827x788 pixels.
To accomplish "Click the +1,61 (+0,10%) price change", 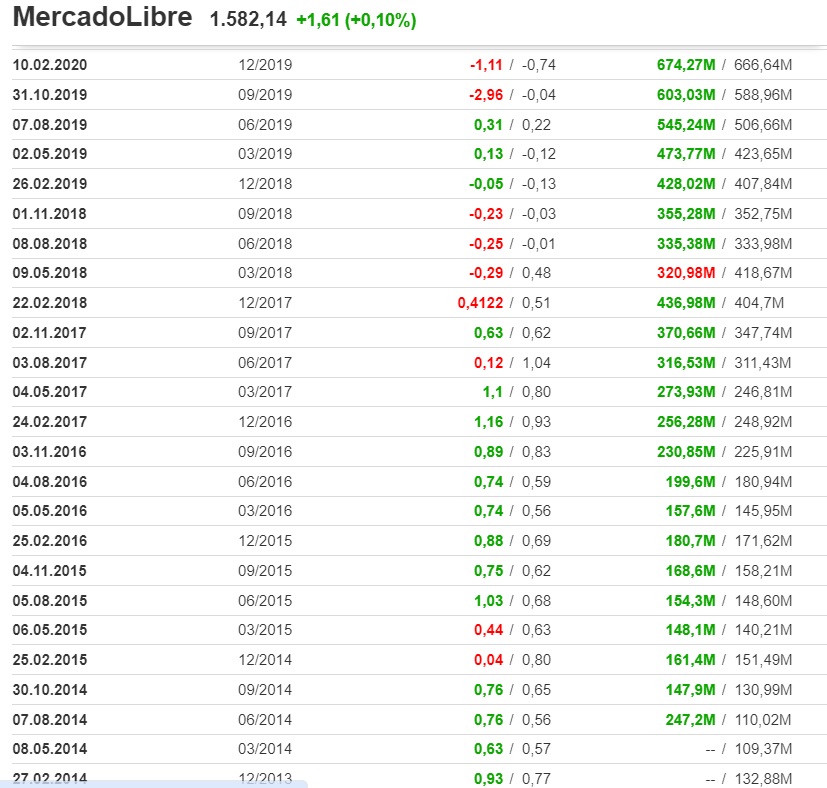I will click(356, 20).
